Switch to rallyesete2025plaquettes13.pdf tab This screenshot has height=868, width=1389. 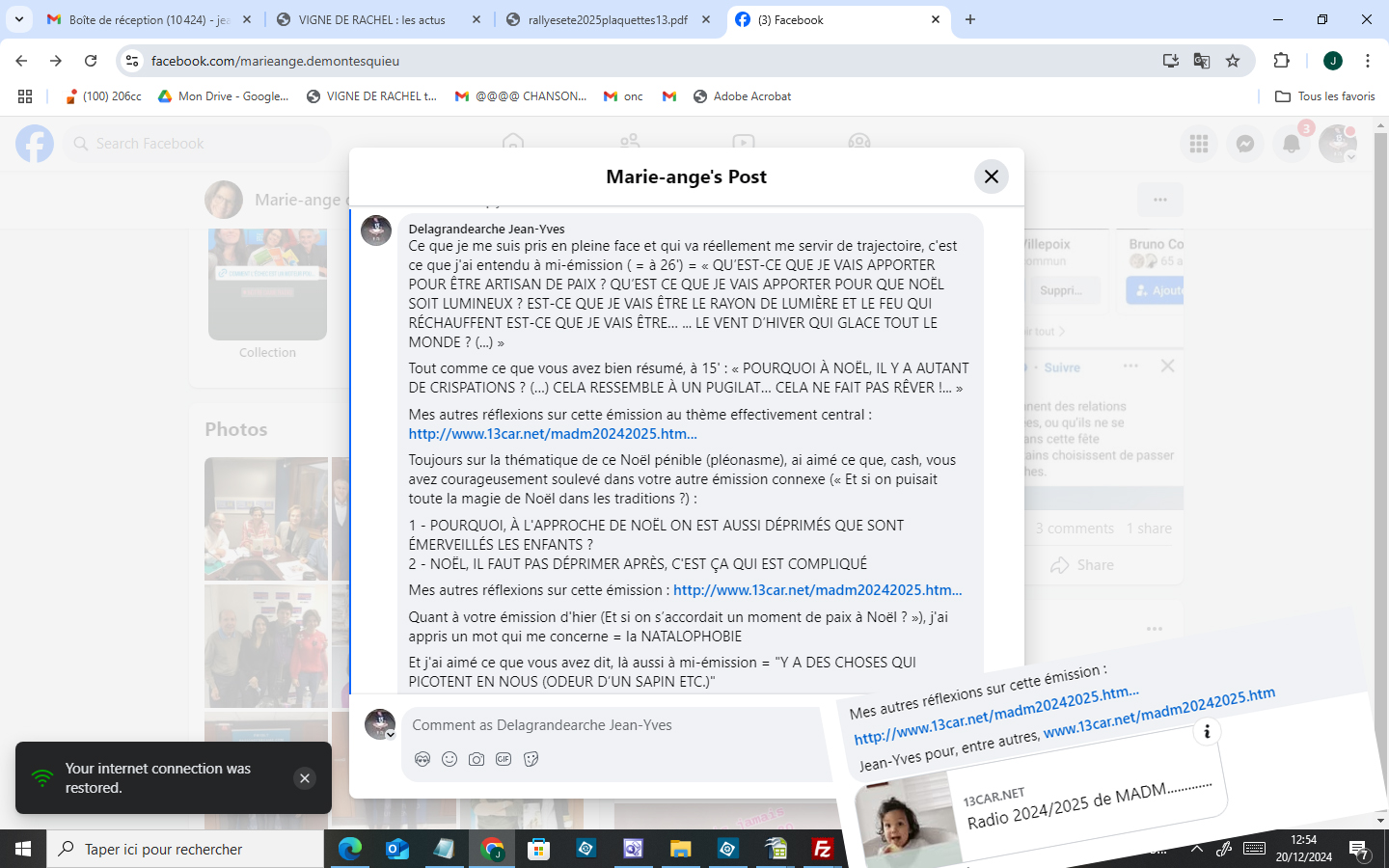click(x=609, y=19)
